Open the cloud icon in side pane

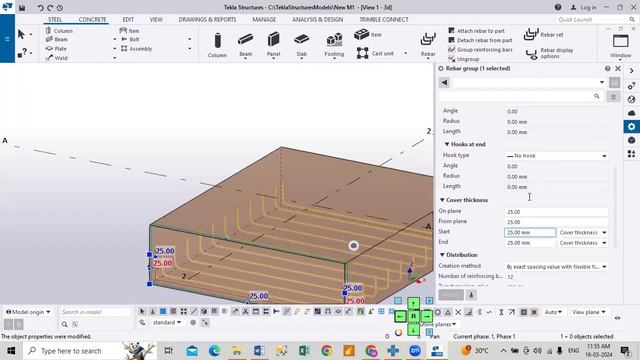click(631, 113)
